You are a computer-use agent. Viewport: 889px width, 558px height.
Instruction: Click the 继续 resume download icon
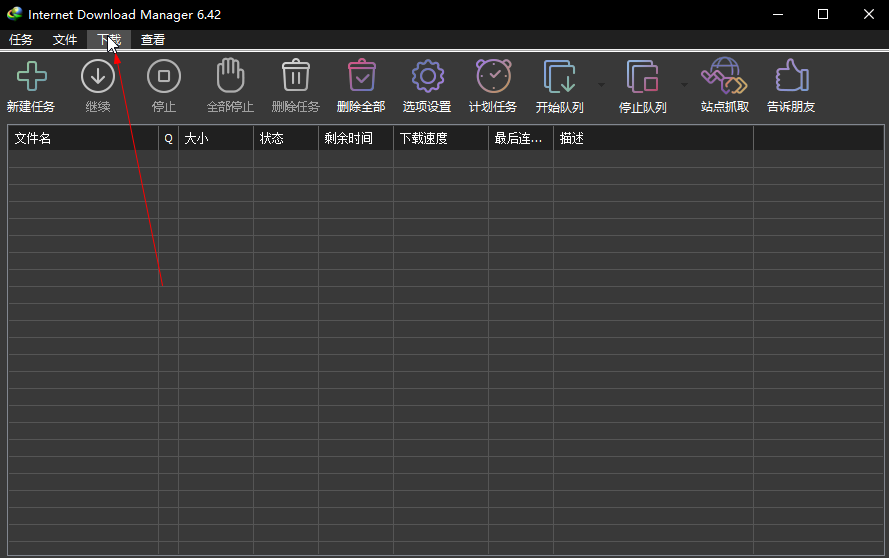click(x=98, y=76)
